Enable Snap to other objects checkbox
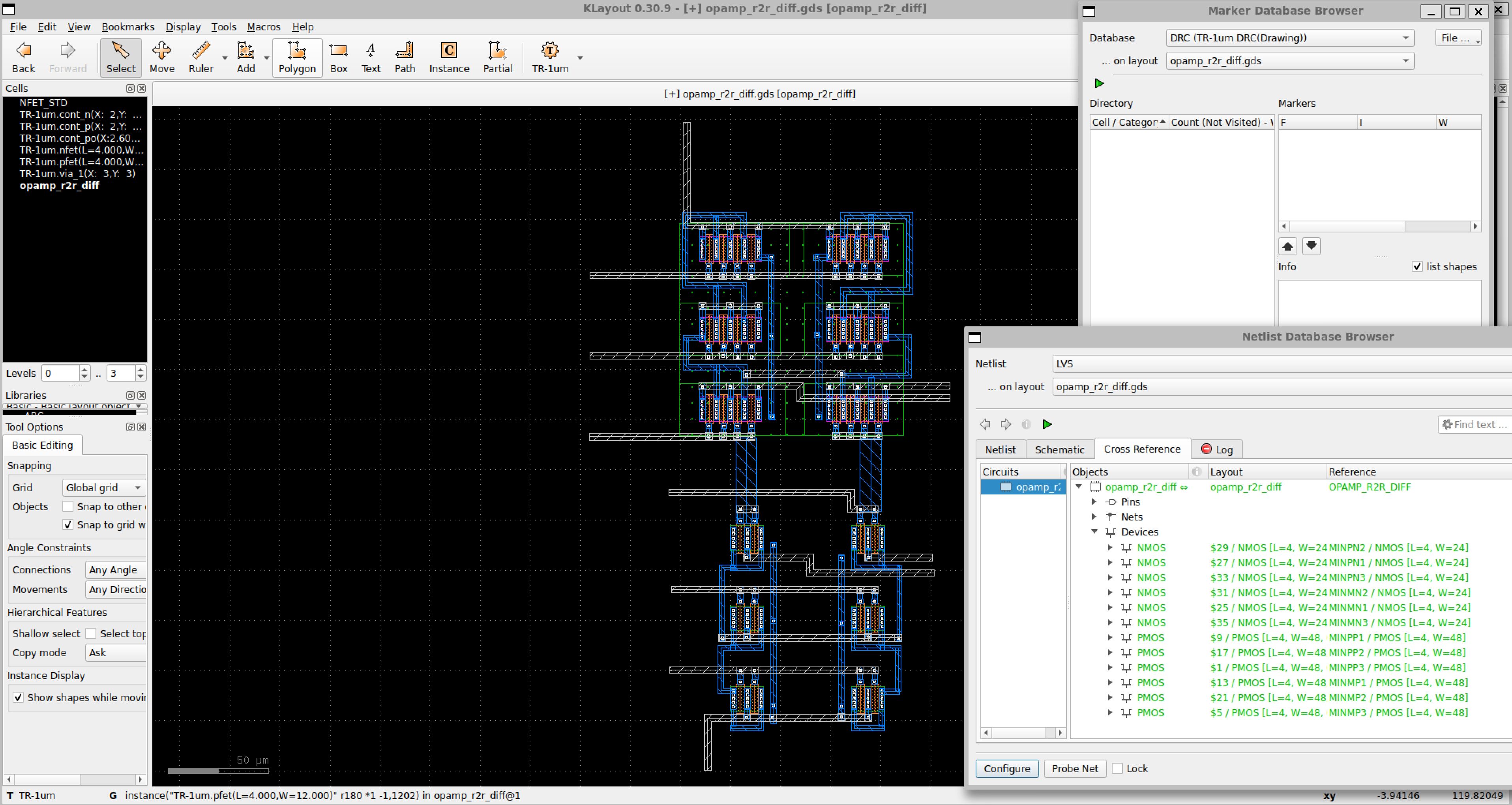1512x805 pixels. pyautogui.click(x=68, y=506)
